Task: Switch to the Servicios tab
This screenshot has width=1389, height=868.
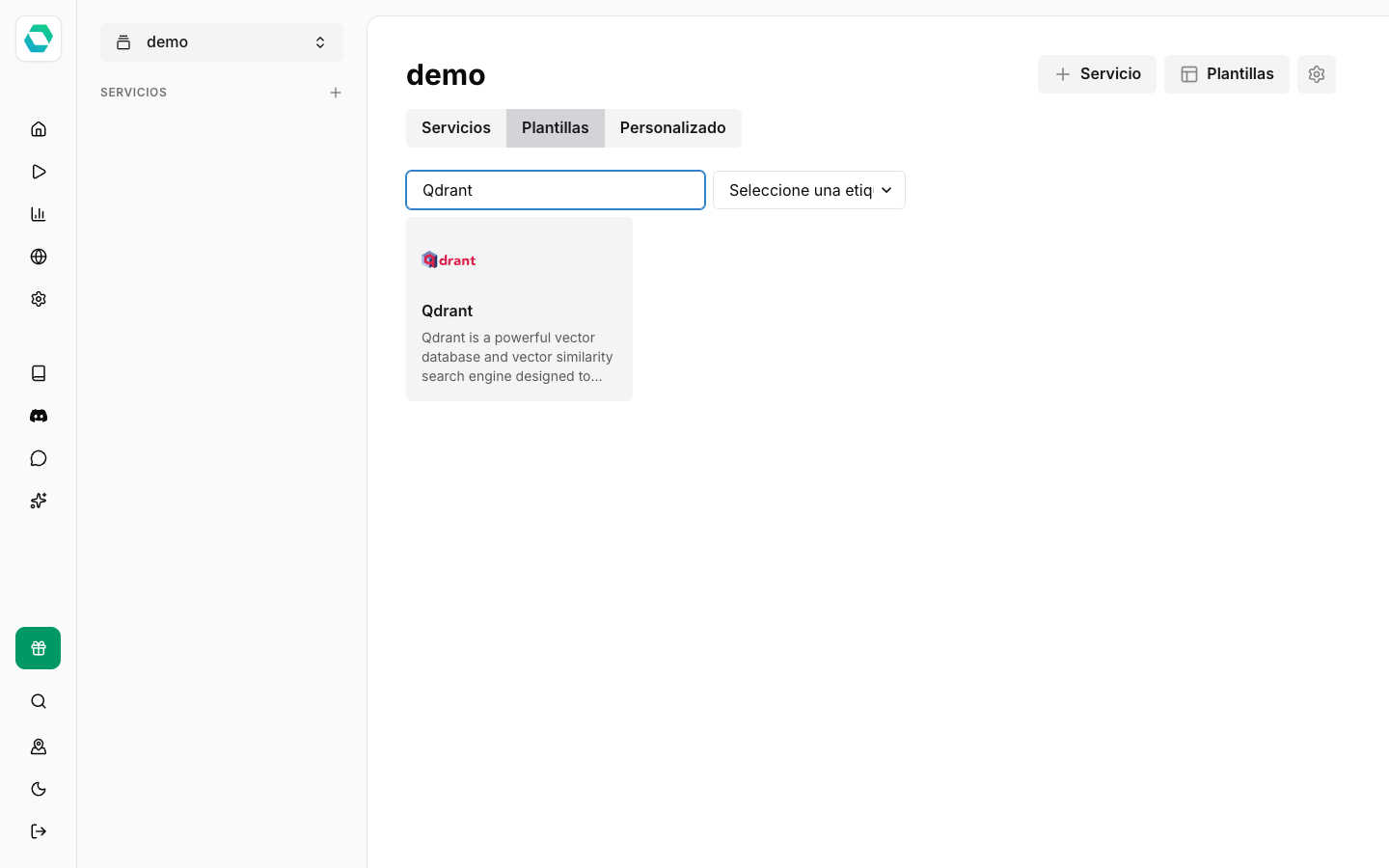Action: (x=456, y=128)
